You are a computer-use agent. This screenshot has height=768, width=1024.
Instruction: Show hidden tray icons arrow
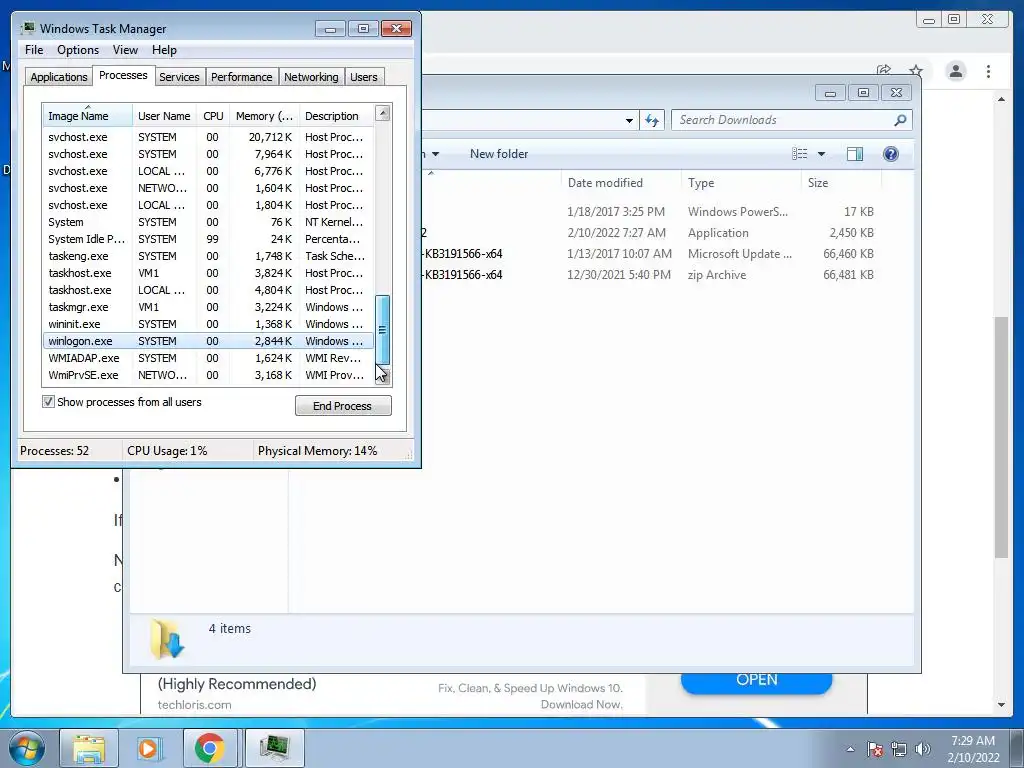(850, 749)
